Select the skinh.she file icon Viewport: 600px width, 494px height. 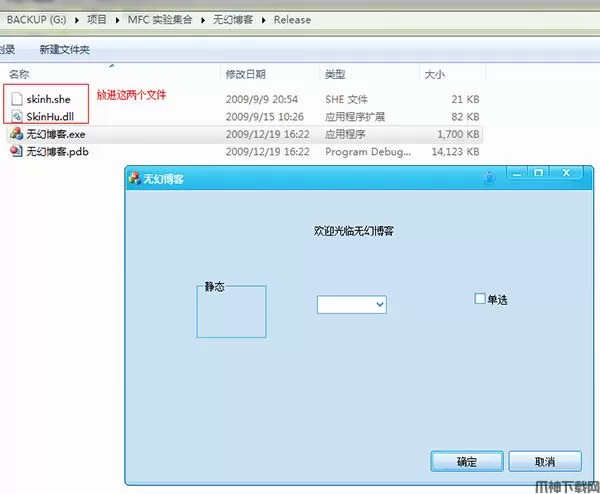17,99
